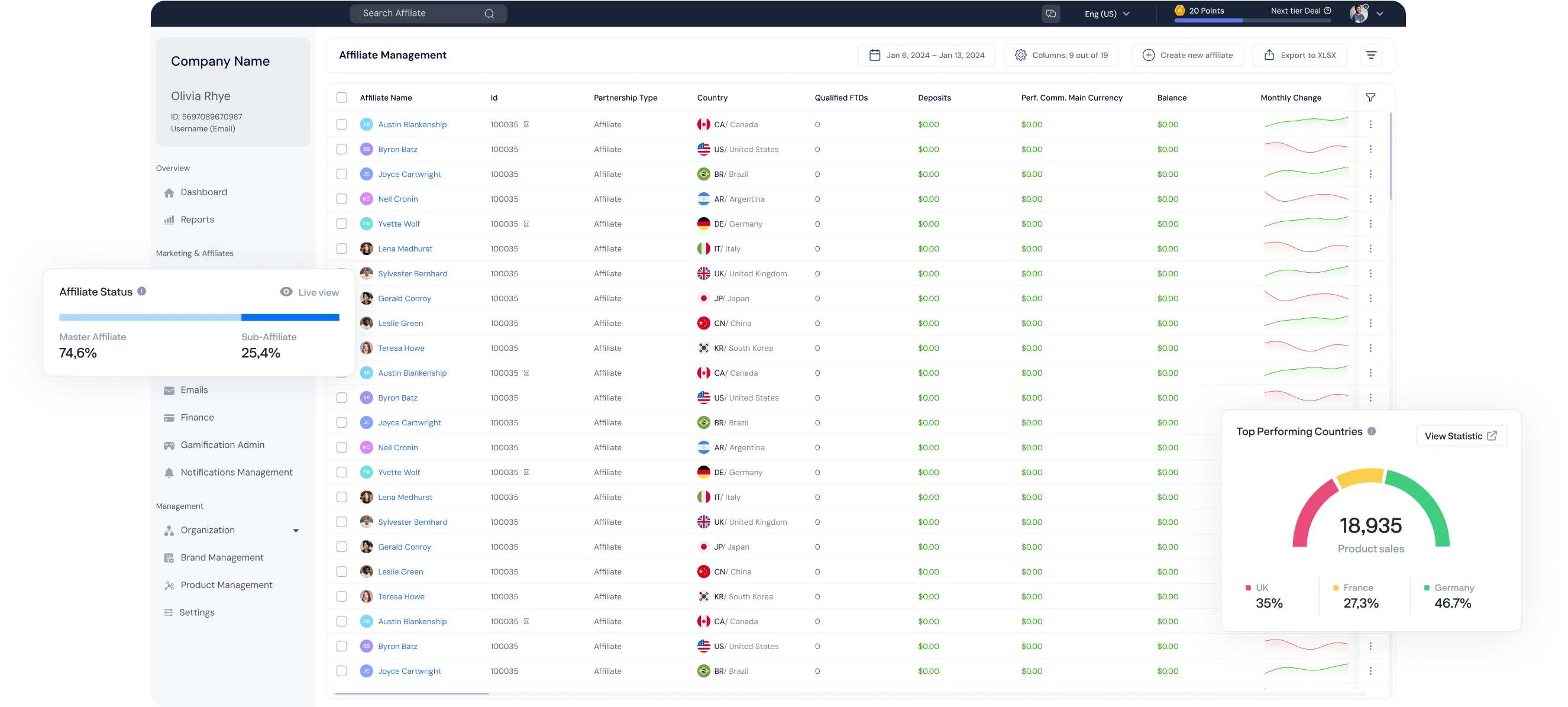This screenshot has height=707, width=1568.
Task: Toggle the select-all checkbox in table header
Action: (x=341, y=98)
